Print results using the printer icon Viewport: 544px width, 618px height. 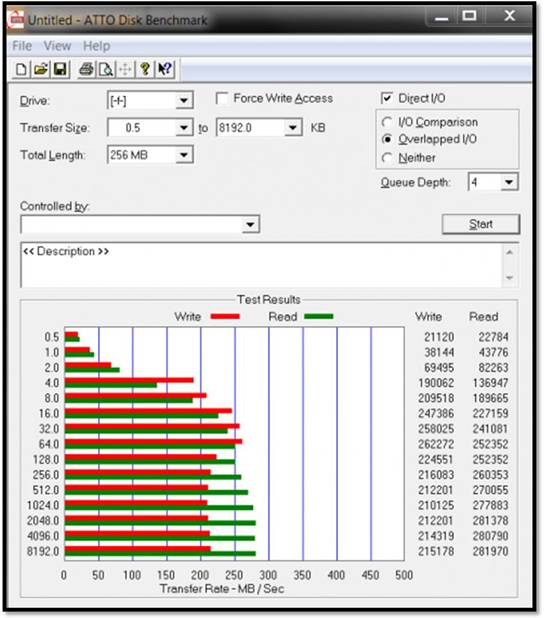(86, 69)
